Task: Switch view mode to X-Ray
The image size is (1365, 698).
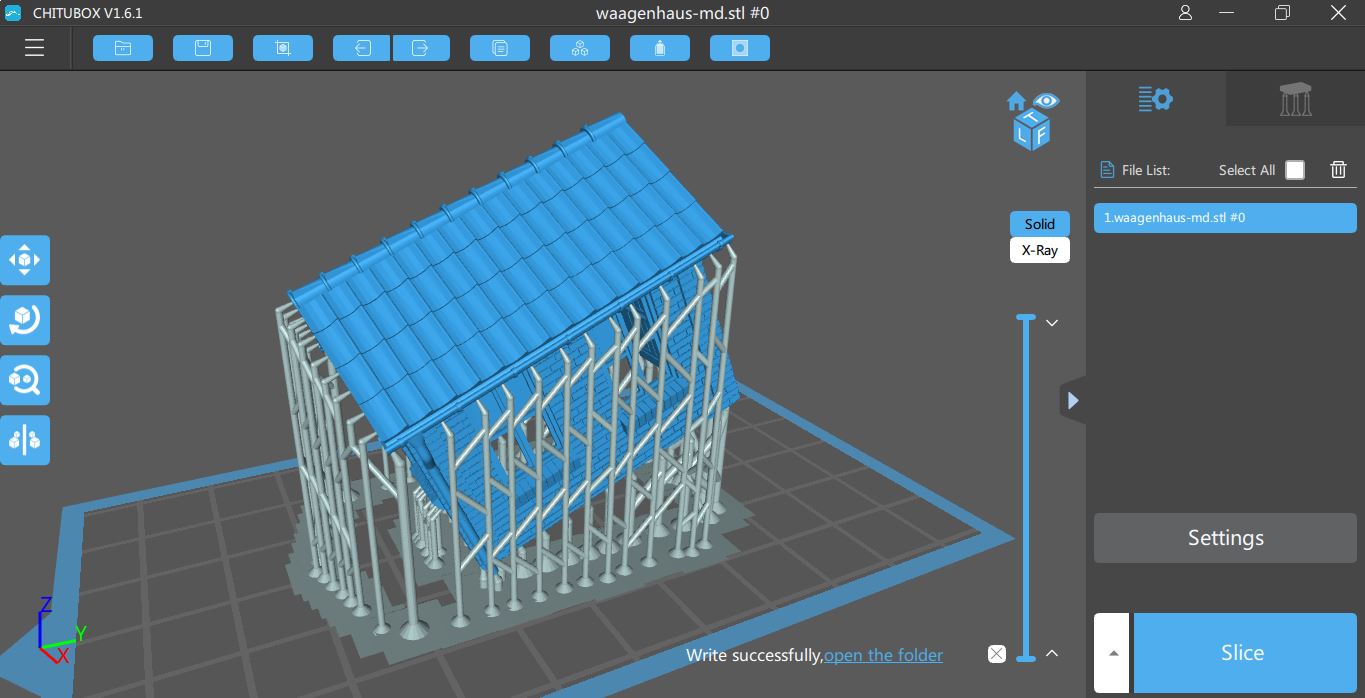Action: 1039,250
